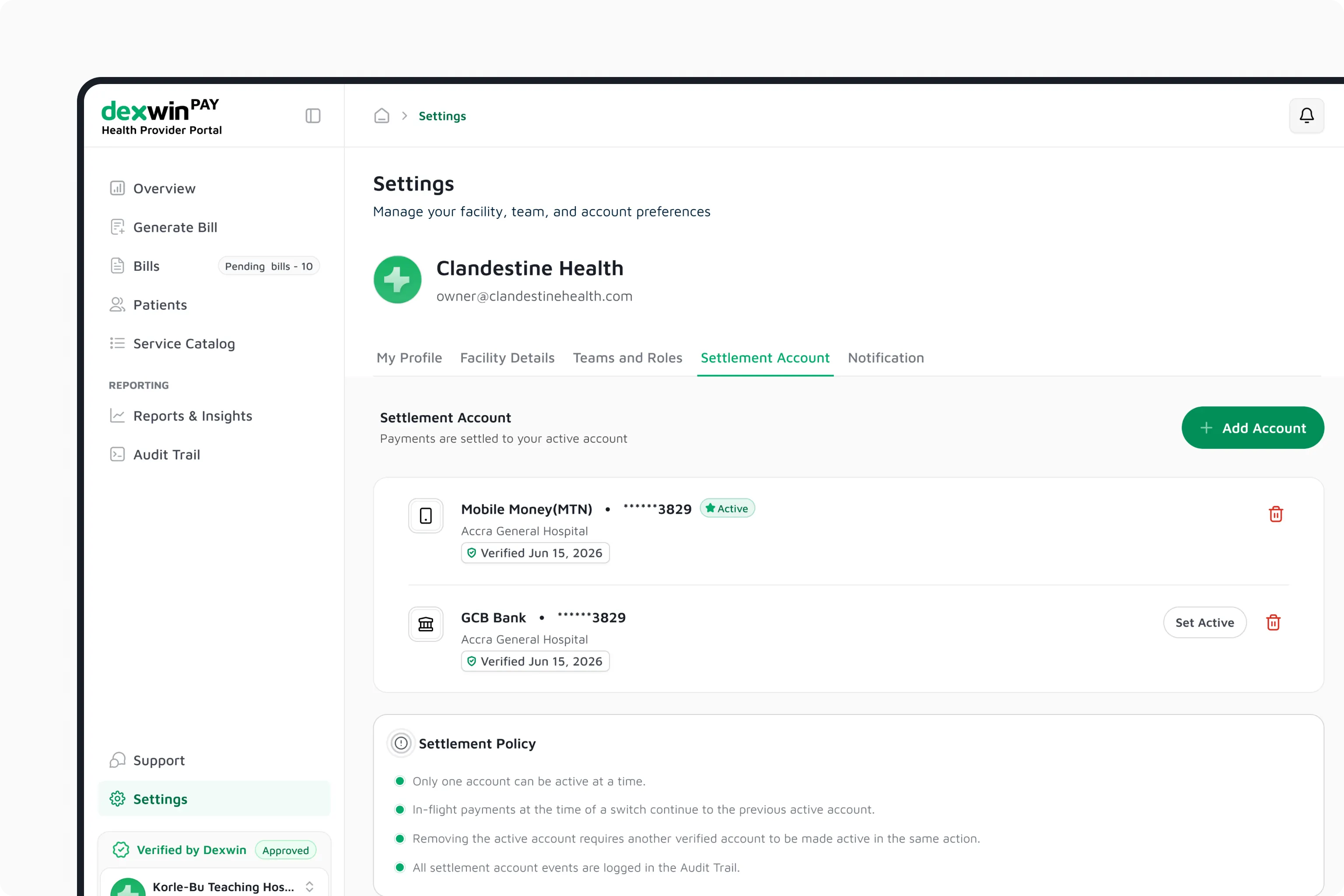This screenshot has width=1344, height=896.
Task: Open notifications bell
Action: pos(1306,116)
